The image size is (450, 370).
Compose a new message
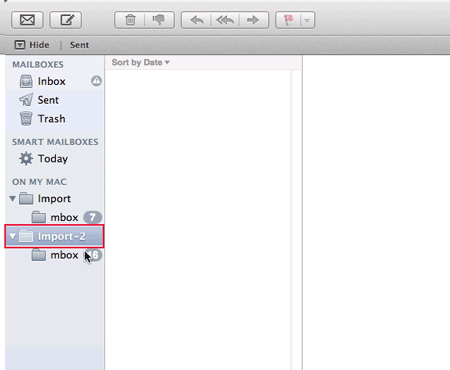(66, 20)
